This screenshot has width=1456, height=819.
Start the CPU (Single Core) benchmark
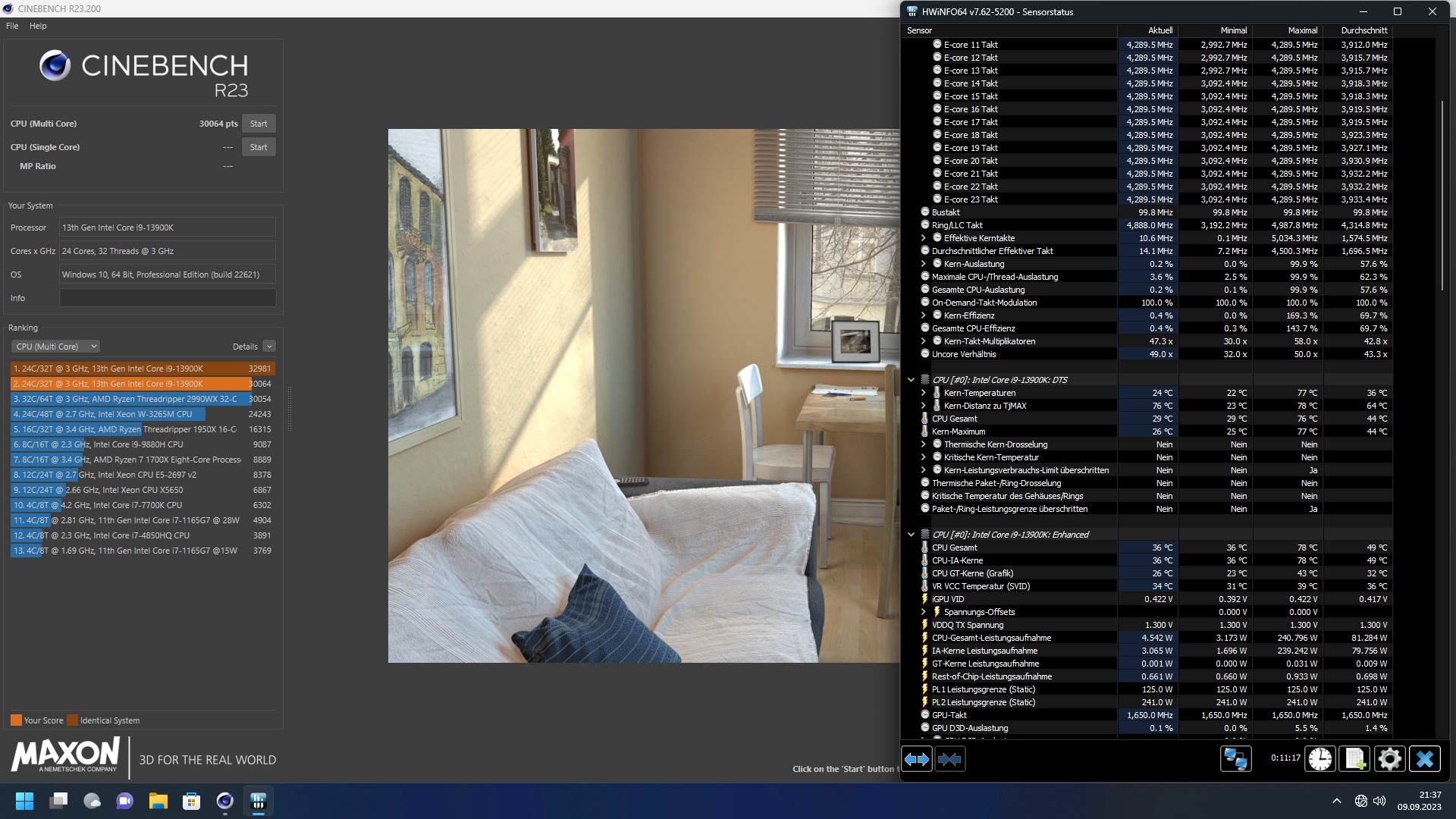259,147
